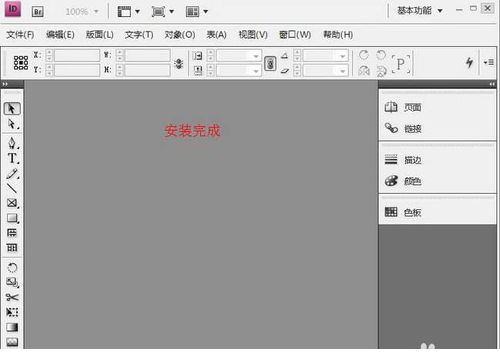Click the Y position input field
This screenshot has height=362, width=500.
click(x=77, y=70)
